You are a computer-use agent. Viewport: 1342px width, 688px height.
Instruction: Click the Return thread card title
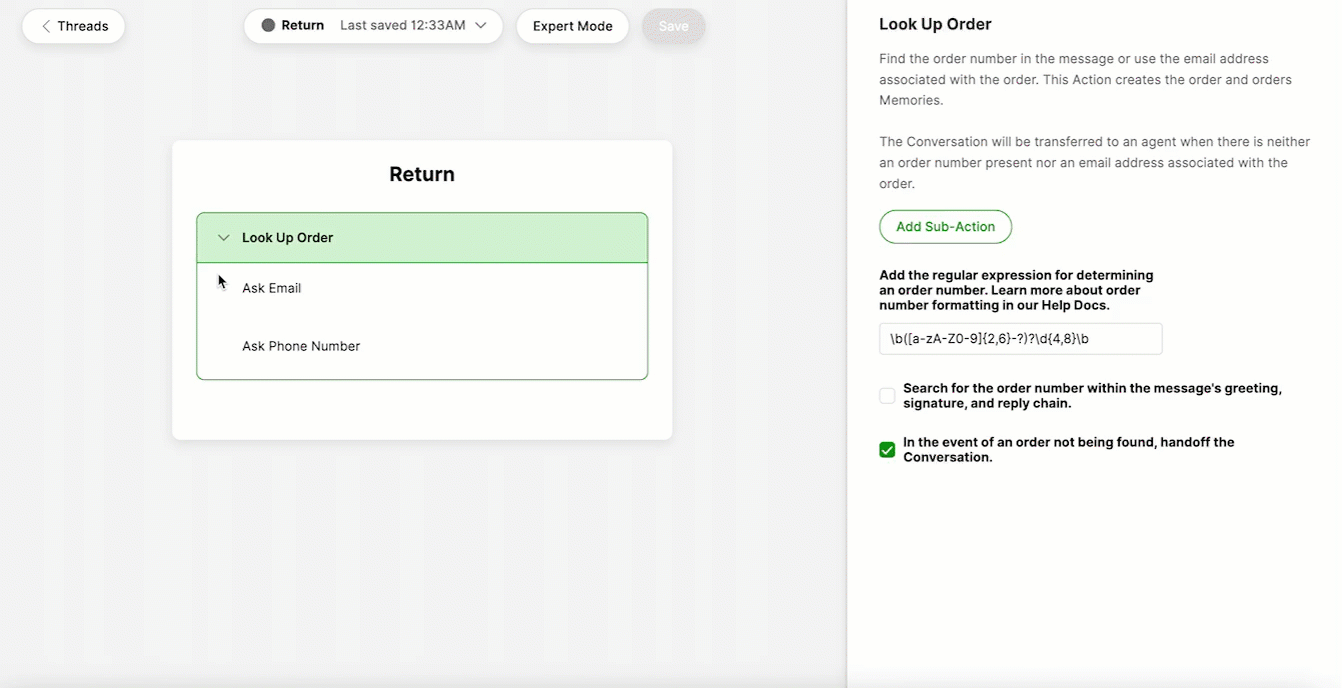[x=422, y=174]
